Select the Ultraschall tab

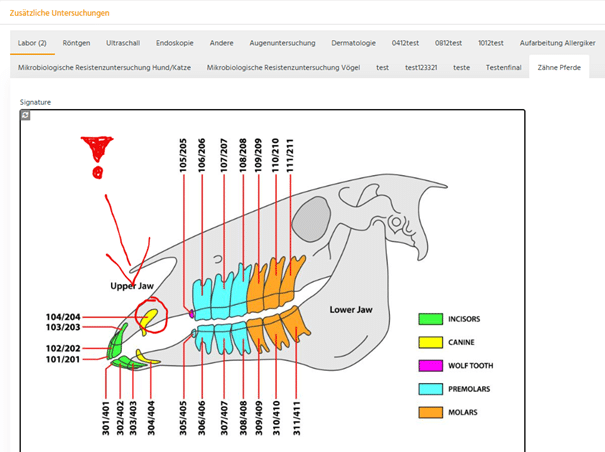coord(124,43)
